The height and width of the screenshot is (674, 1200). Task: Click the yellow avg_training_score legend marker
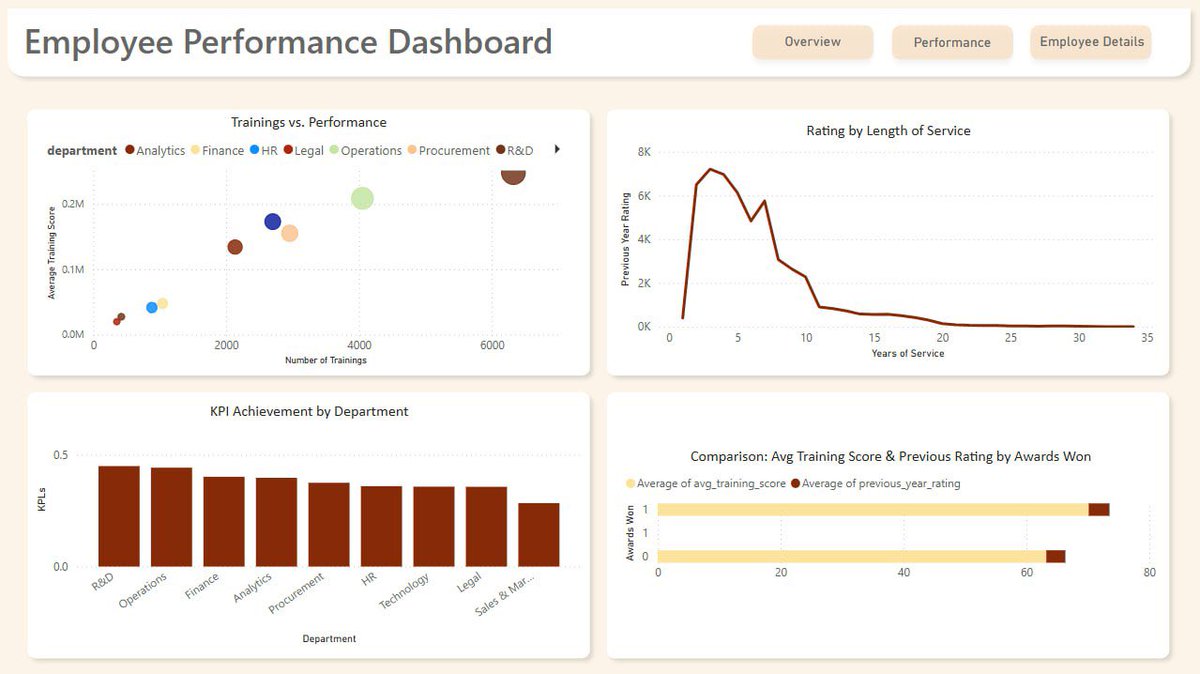click(628, 482)
